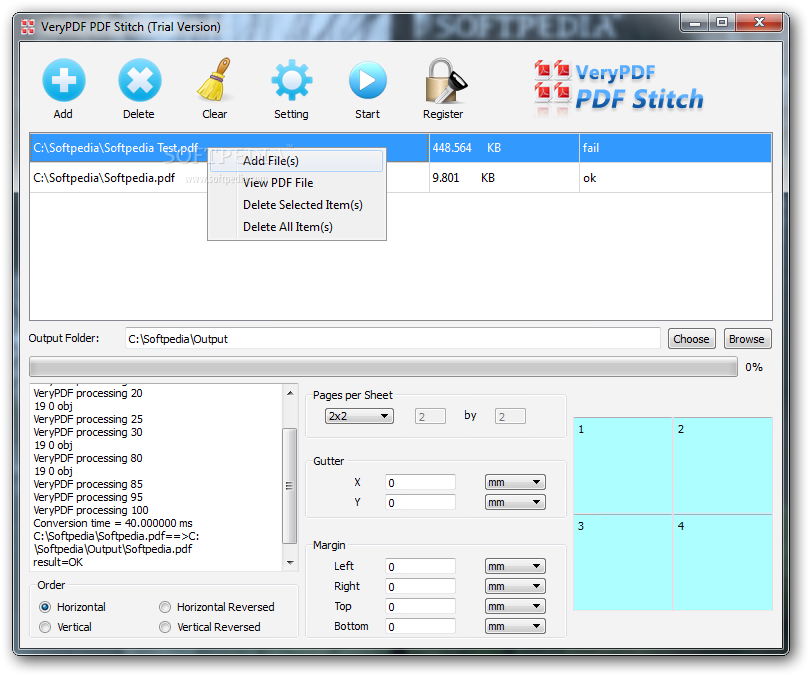The height and width of the screenshot is (676, 810).
Task: Click preview cell number 4
Action: (x=723, y=562)
